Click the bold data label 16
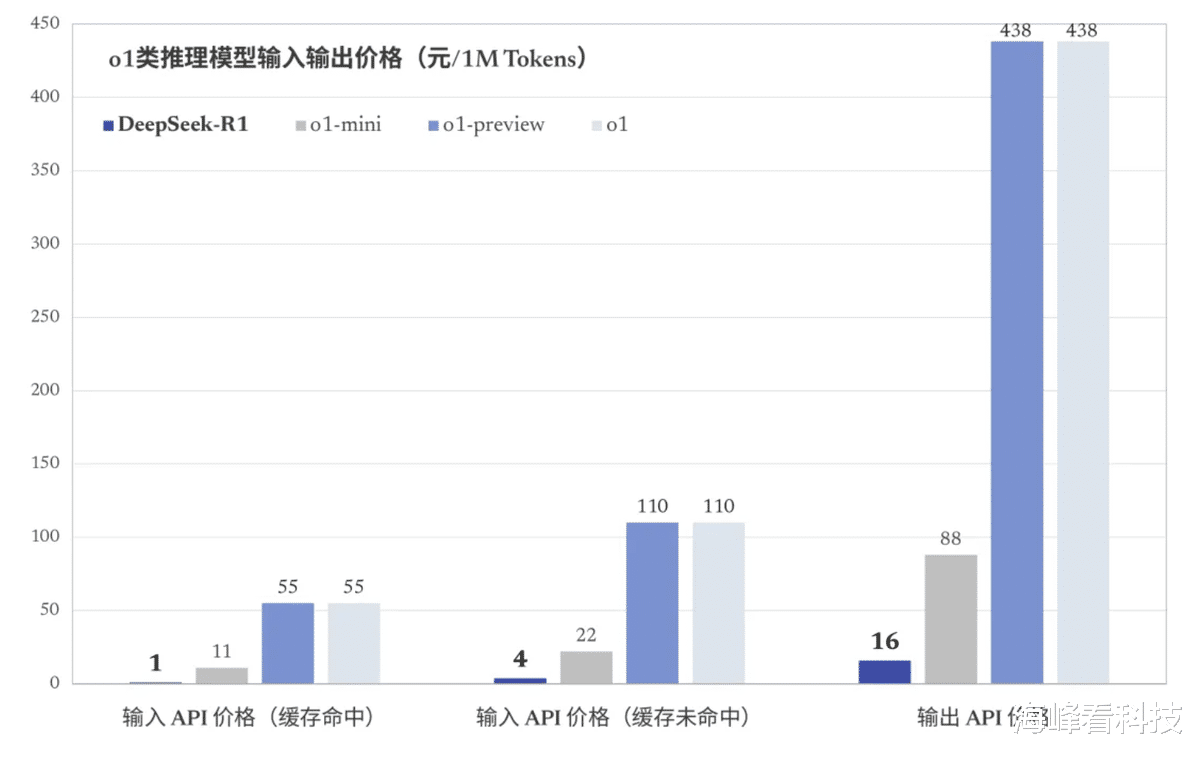Screen dimensions: 1200x757 tap(885, 641)
